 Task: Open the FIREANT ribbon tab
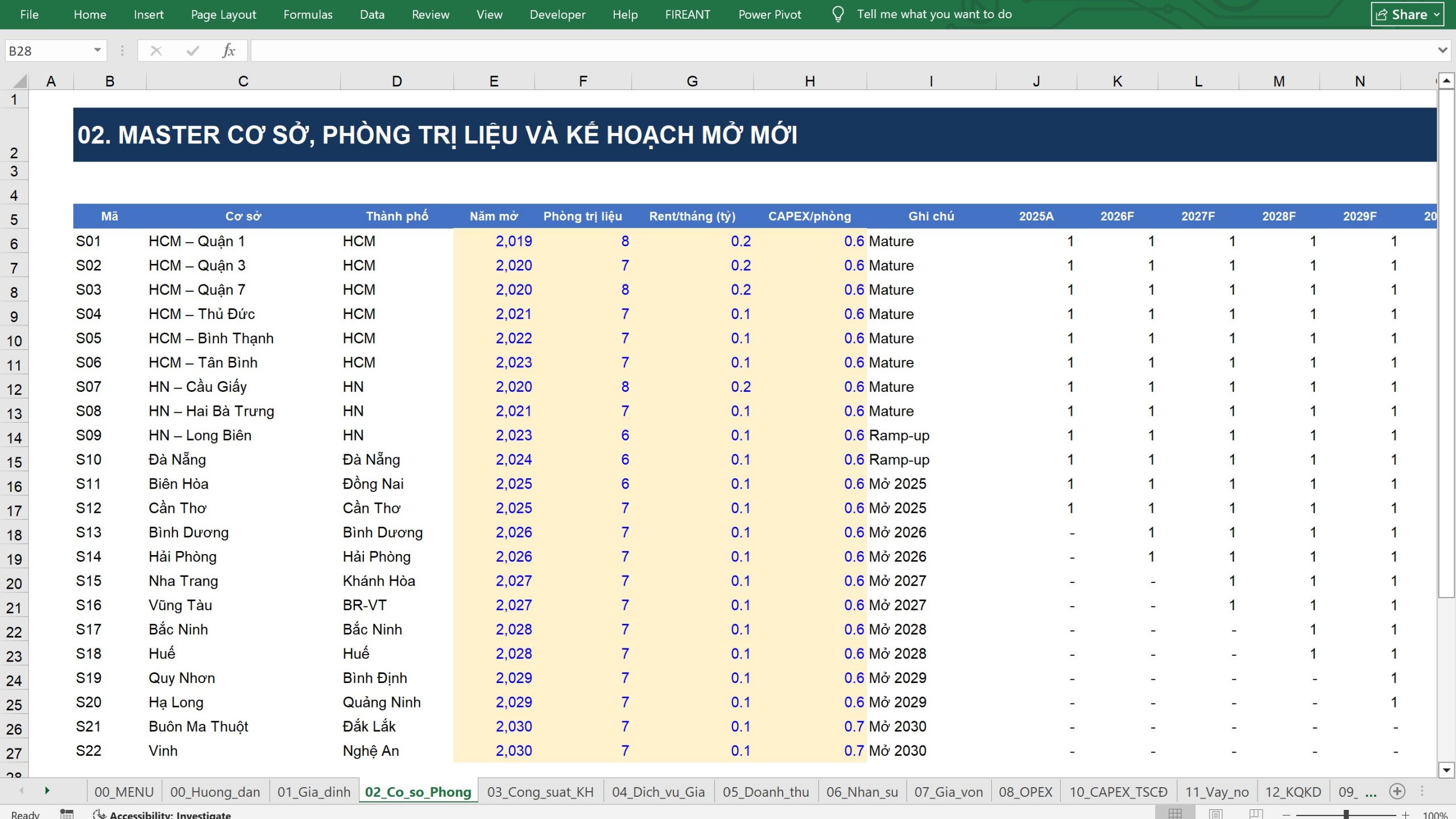(x=688, y=14)
